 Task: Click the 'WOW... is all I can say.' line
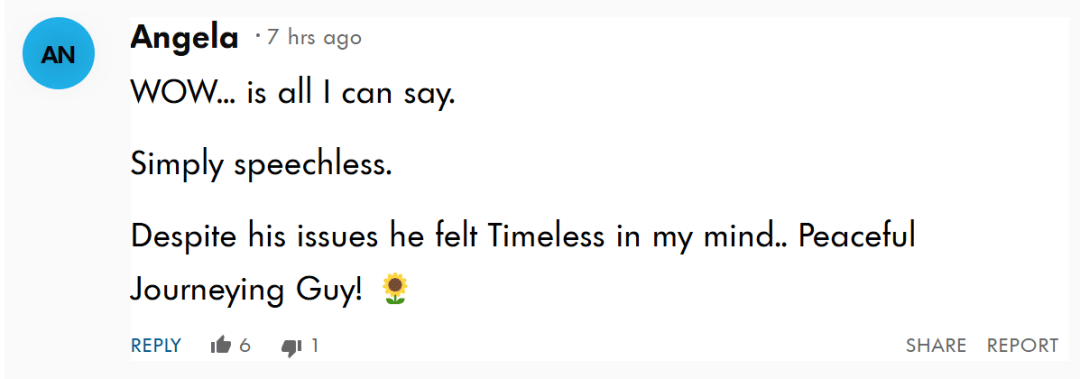pyautogui.click(x=293, y=94)
